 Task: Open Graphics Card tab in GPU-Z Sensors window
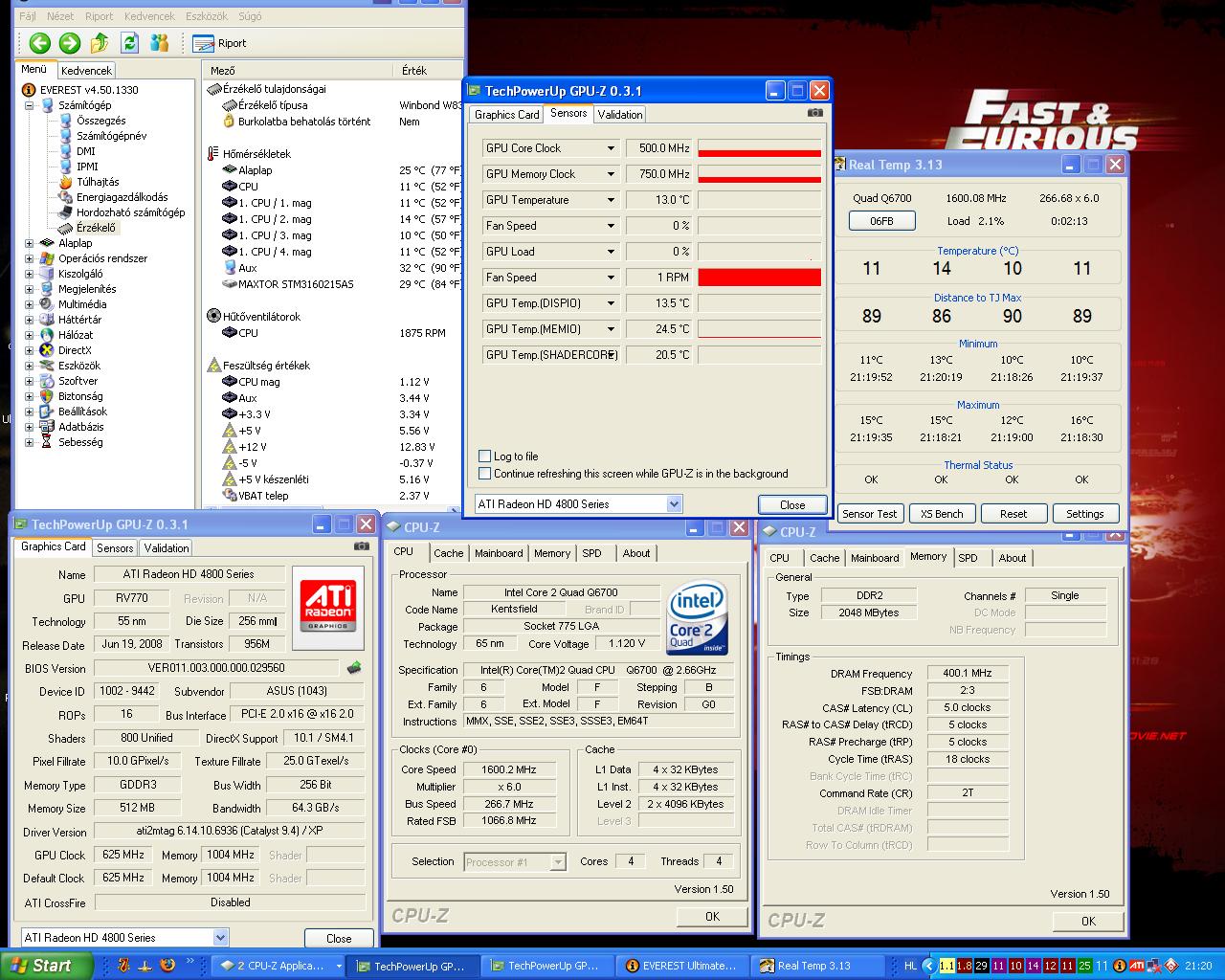tap(507, 115)
